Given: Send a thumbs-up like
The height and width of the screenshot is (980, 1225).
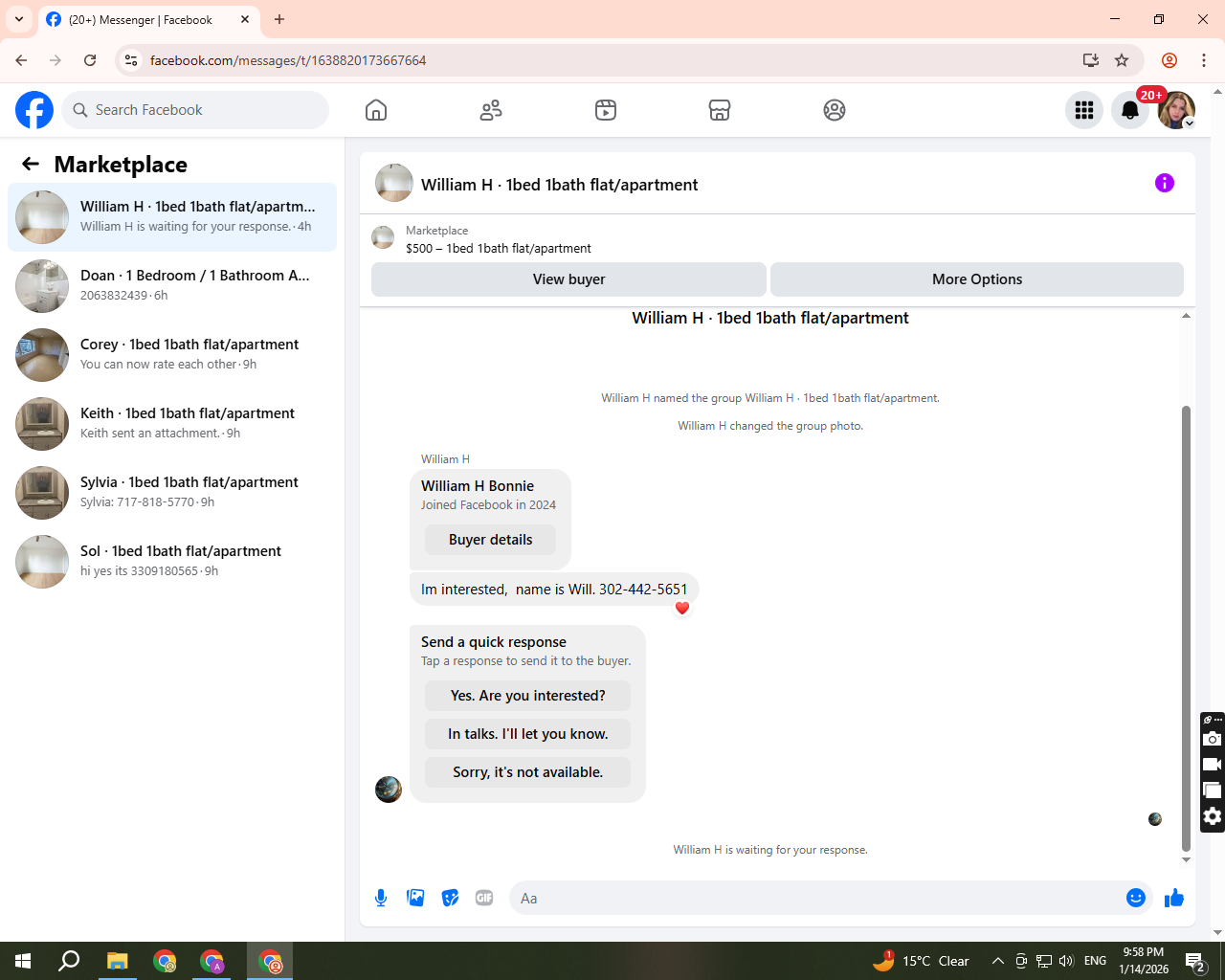Looking at the screenshot, I should tap(1174, 898).
